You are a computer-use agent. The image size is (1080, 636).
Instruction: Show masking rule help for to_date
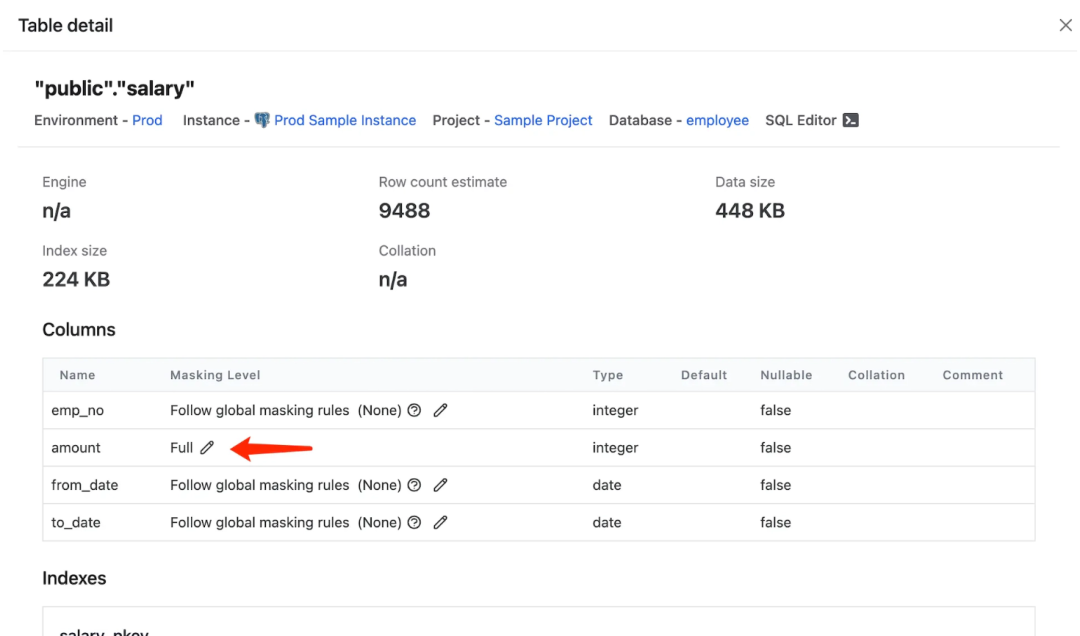click(414, 522)
